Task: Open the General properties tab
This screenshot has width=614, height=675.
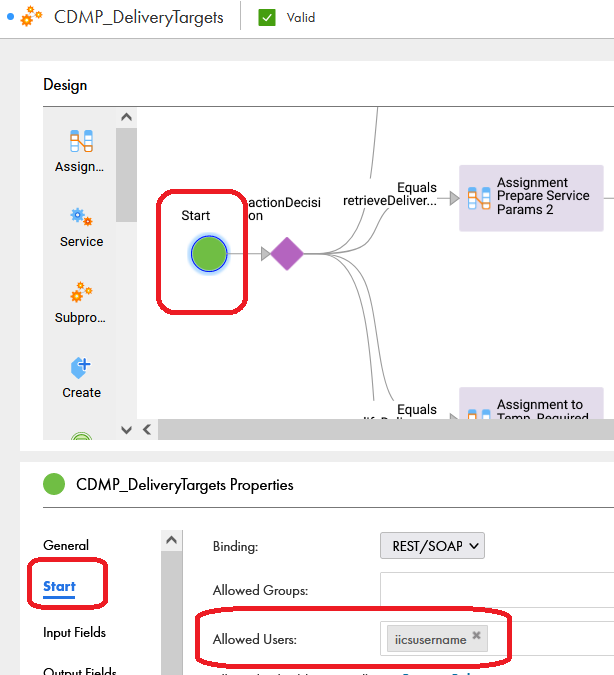Action: [66, 545]
